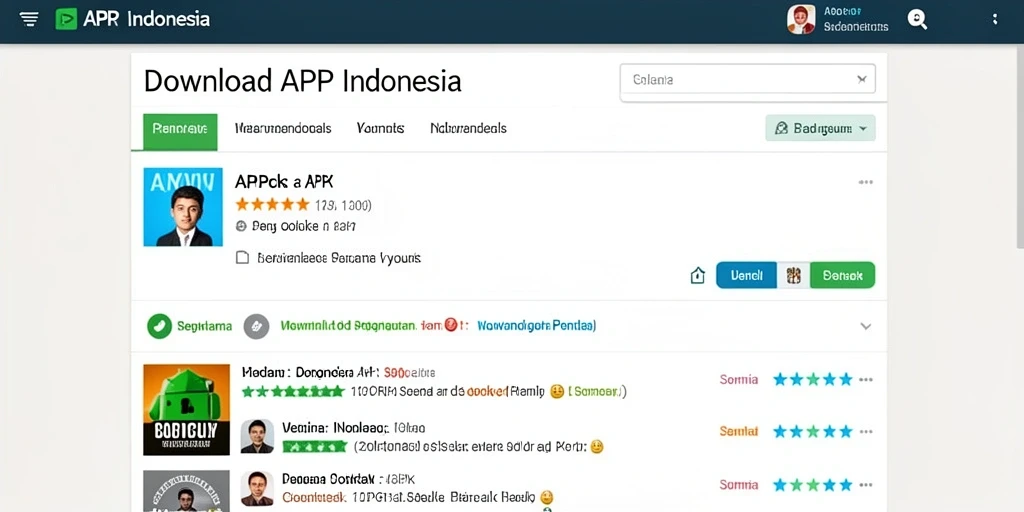Open the green Android Bobicuy thumbnail
This screenshot has width=1024, height=512.
[x=187, y=409]
